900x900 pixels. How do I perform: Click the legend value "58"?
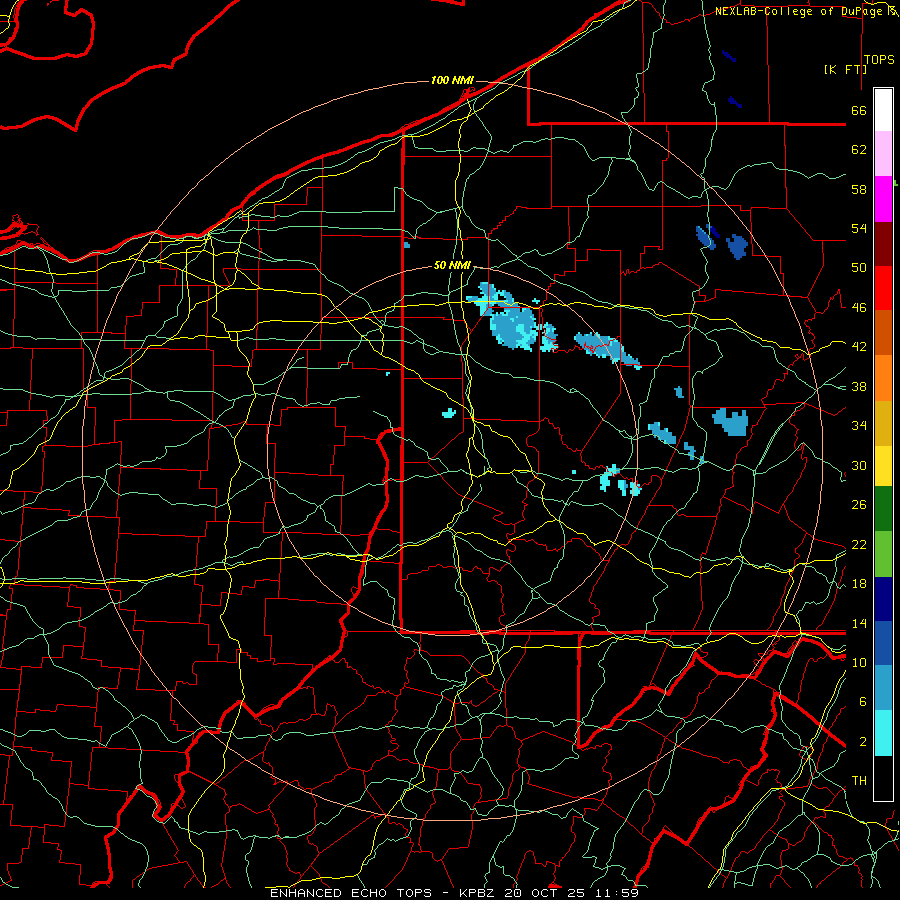pos(859,189)
